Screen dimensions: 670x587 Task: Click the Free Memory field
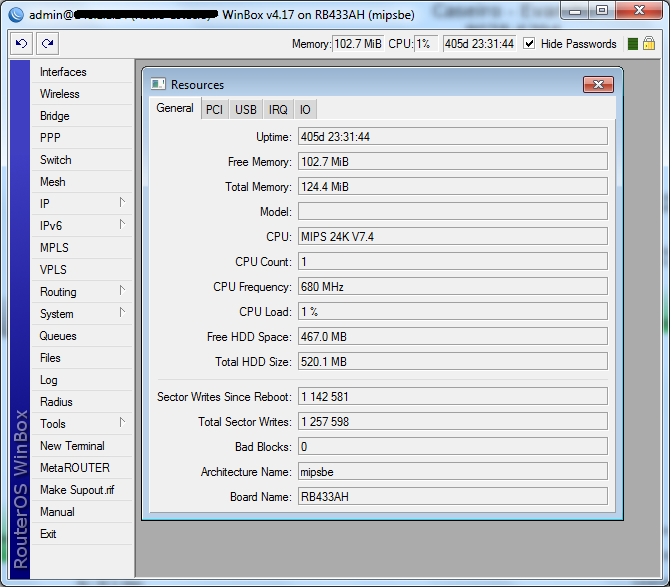[453, 161]
